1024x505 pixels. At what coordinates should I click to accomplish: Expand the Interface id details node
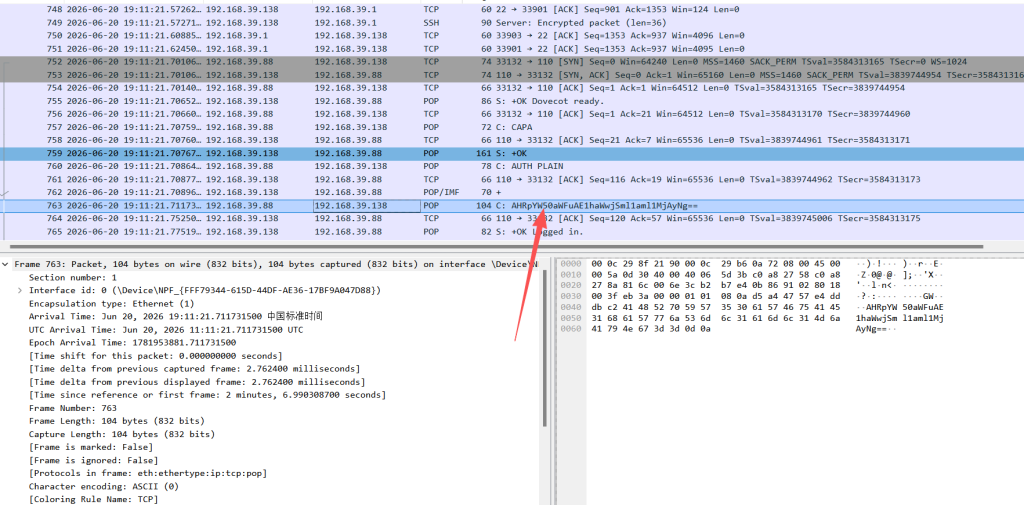pyautogui.click(x=21, y=291)
